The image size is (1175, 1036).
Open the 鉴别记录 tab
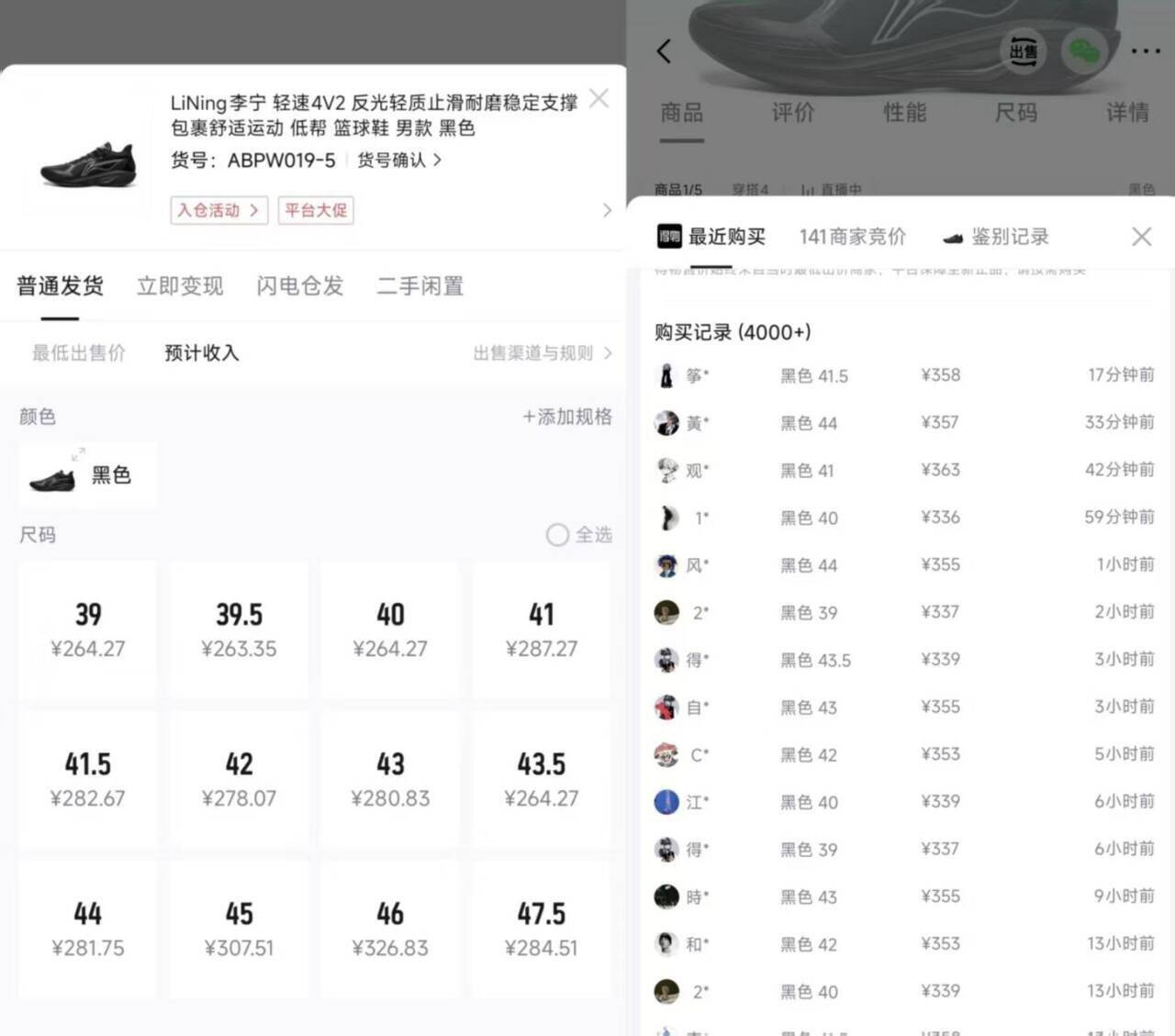(1010, 237)
